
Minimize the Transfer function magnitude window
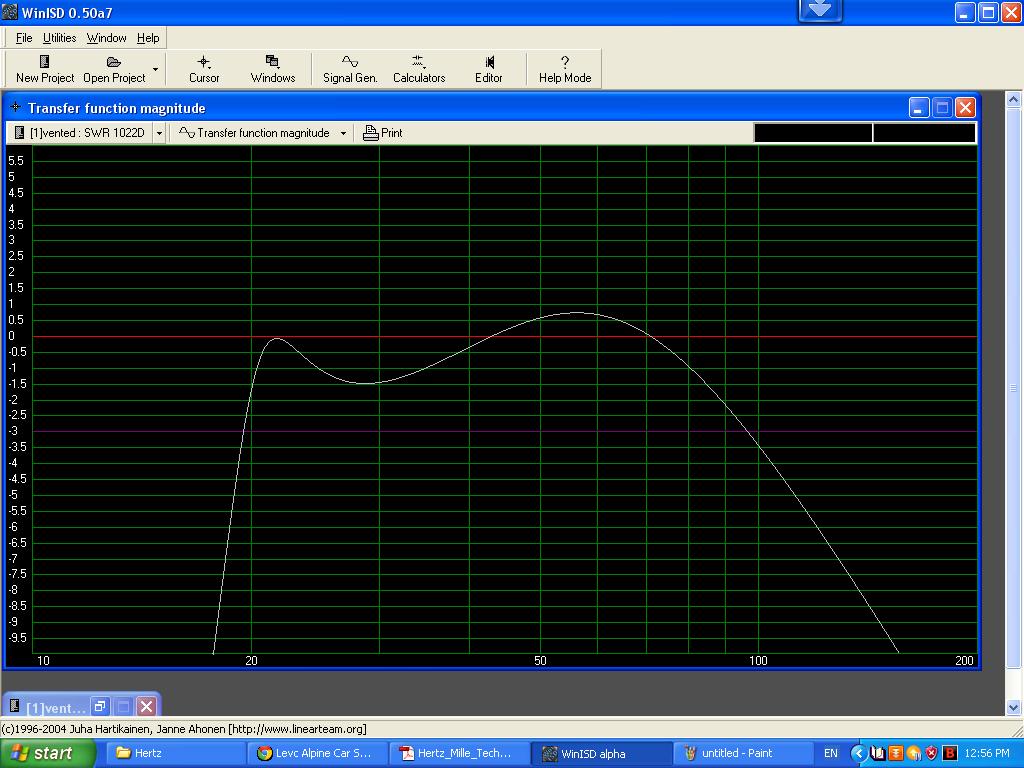click(x=919, y=108)
